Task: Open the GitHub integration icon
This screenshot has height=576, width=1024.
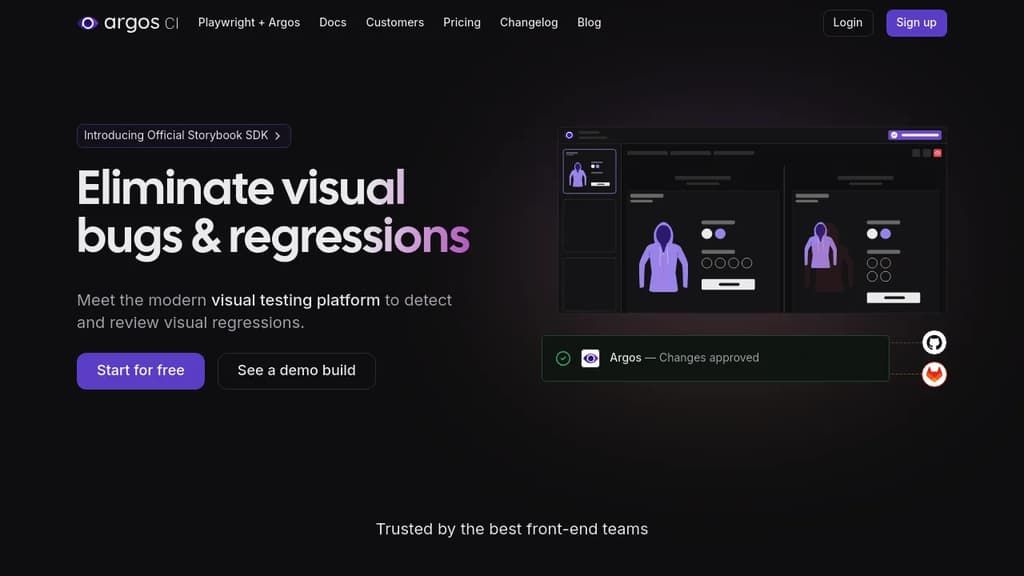Action: tap(933, 342)
